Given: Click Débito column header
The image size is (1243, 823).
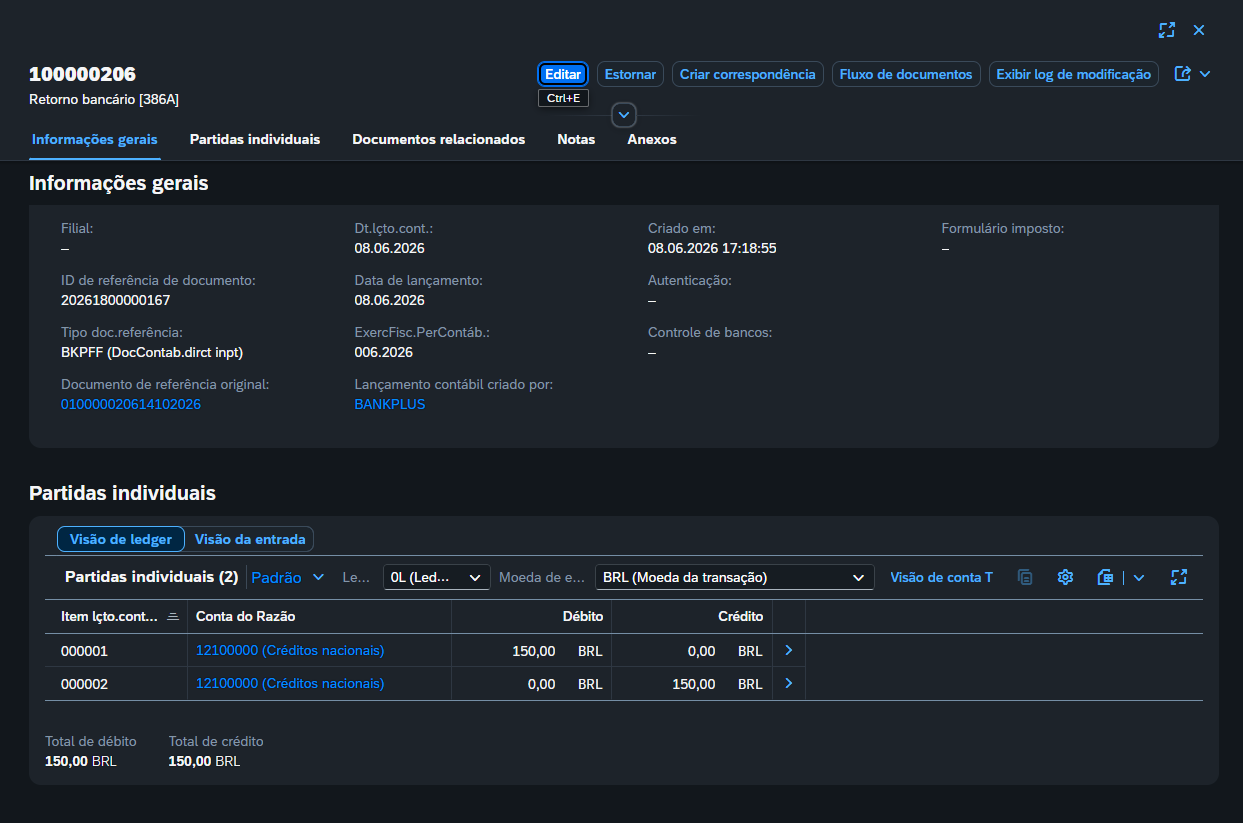Looking at the screenshot, I should point(532,616).
